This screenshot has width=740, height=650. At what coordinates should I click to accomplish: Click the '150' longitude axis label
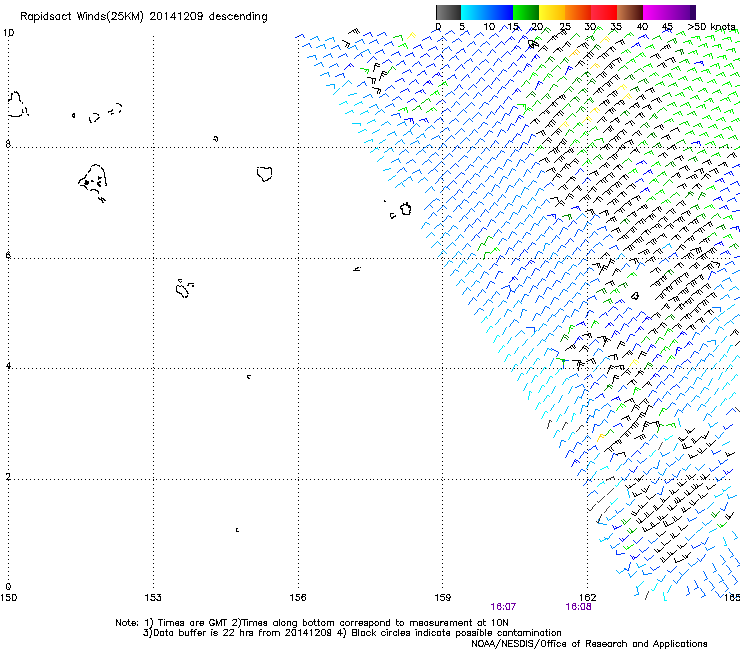click(x=8, y=598)
